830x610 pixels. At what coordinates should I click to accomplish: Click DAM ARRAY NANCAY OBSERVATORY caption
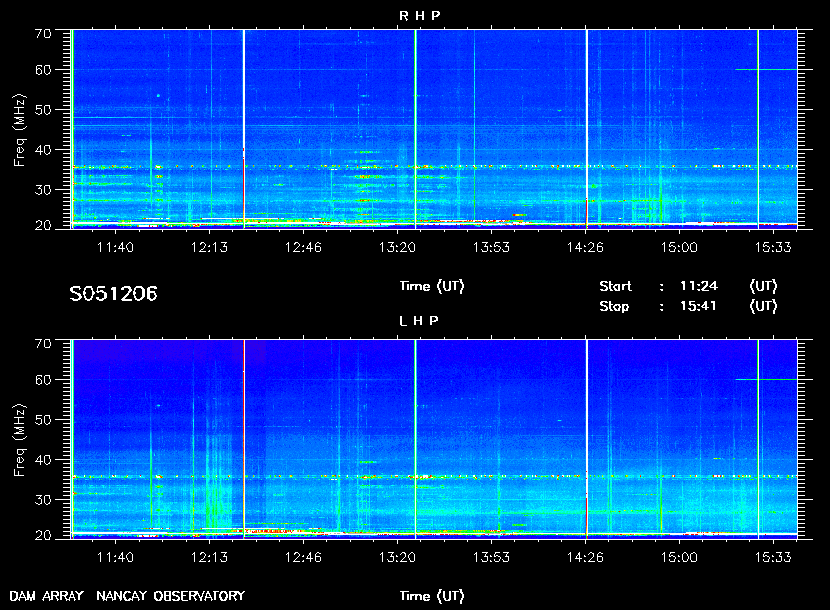127,596
